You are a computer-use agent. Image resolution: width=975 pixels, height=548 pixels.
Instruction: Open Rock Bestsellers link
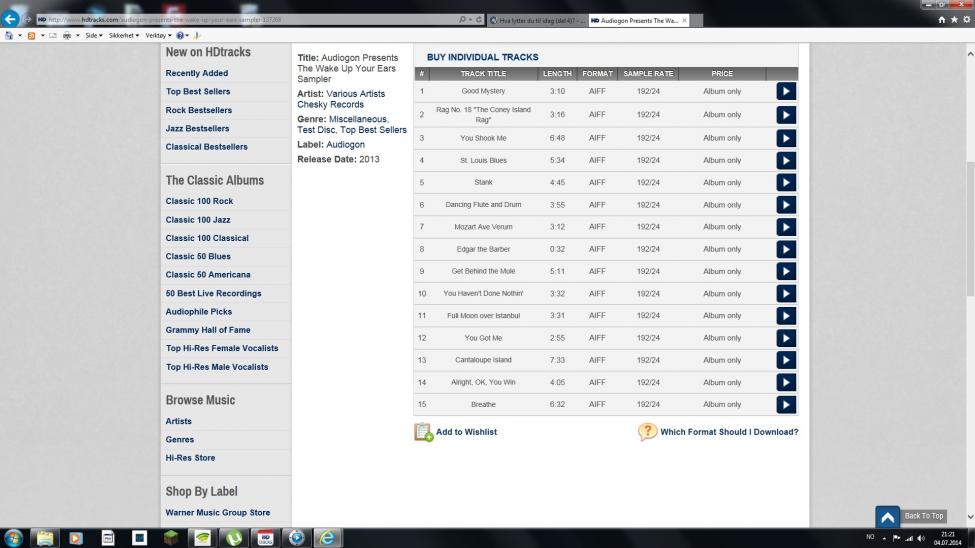[x=198, y=110]
